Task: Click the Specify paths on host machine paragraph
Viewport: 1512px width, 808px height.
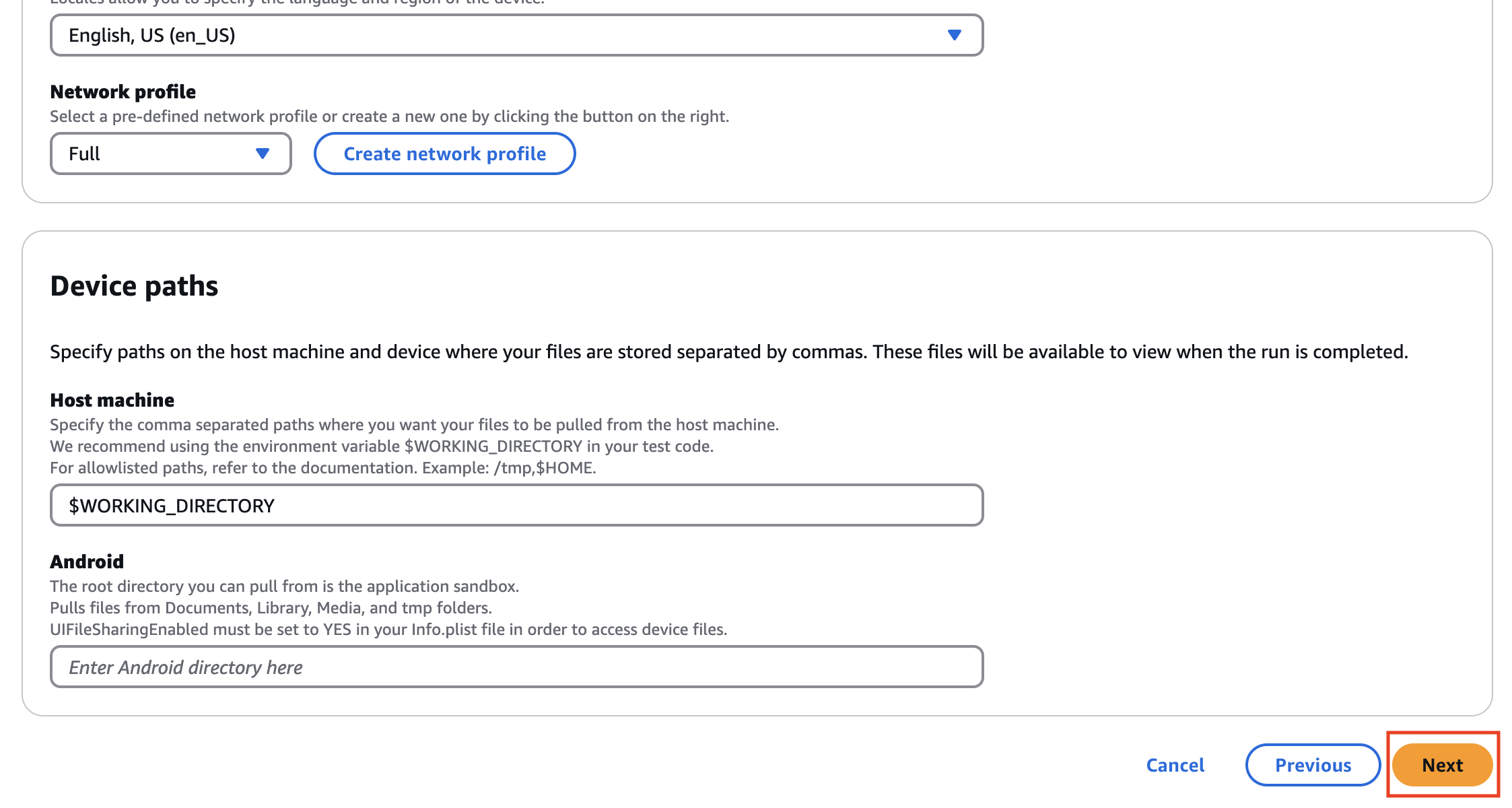Action: point(729,352)
